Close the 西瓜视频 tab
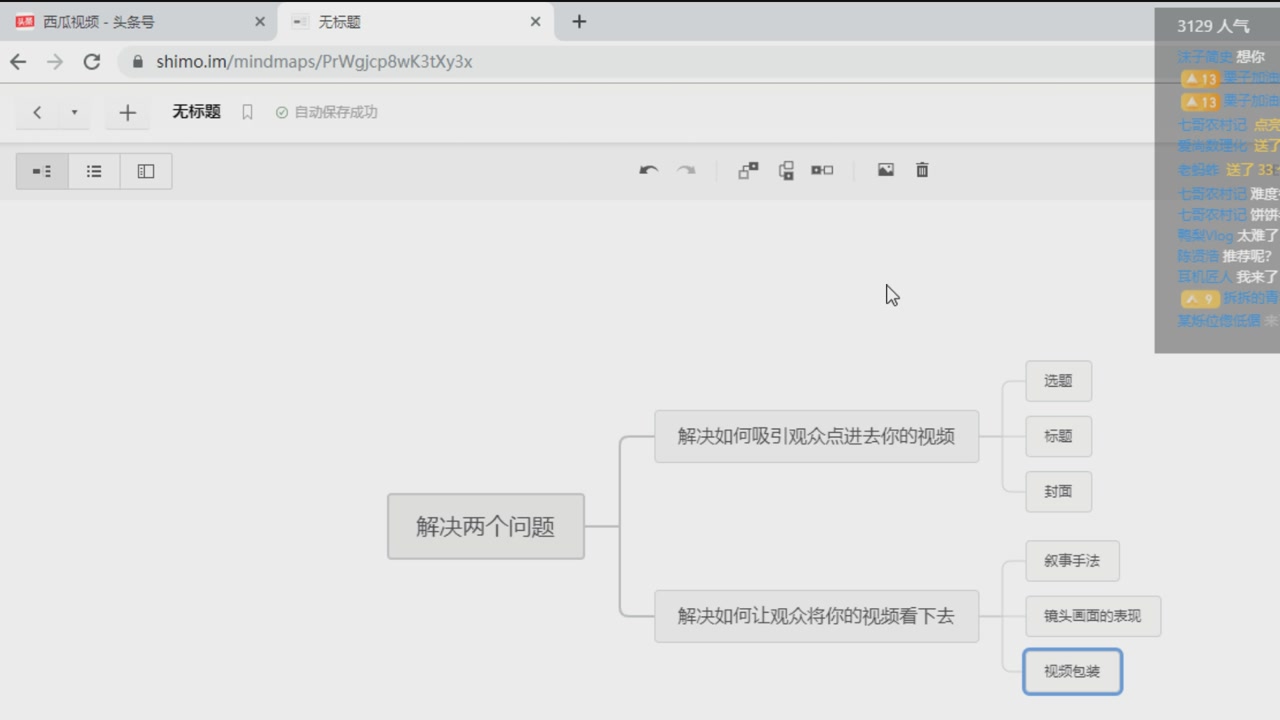The image size is (1280, 720). tap(260, 21)
